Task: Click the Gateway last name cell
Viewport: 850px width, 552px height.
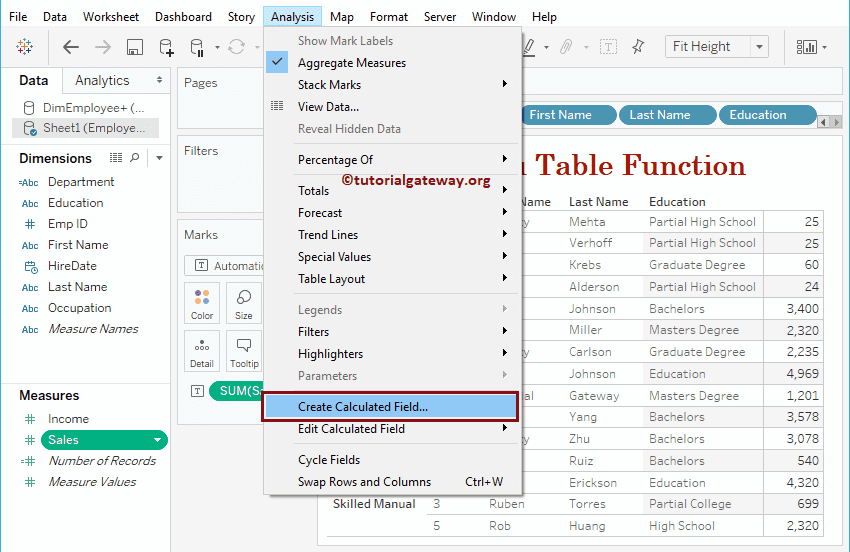Action: (x=594, y=396)
